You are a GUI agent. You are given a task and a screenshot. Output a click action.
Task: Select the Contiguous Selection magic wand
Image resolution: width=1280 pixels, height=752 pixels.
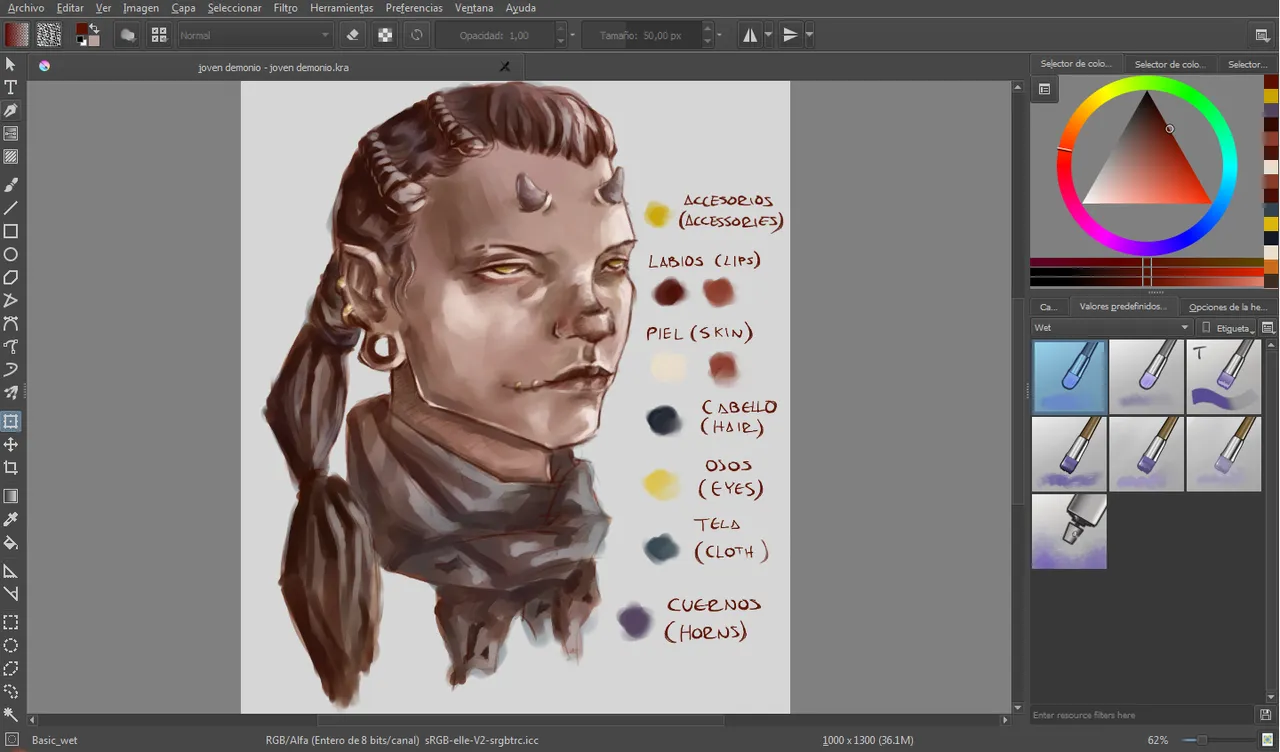coord(11,714)
